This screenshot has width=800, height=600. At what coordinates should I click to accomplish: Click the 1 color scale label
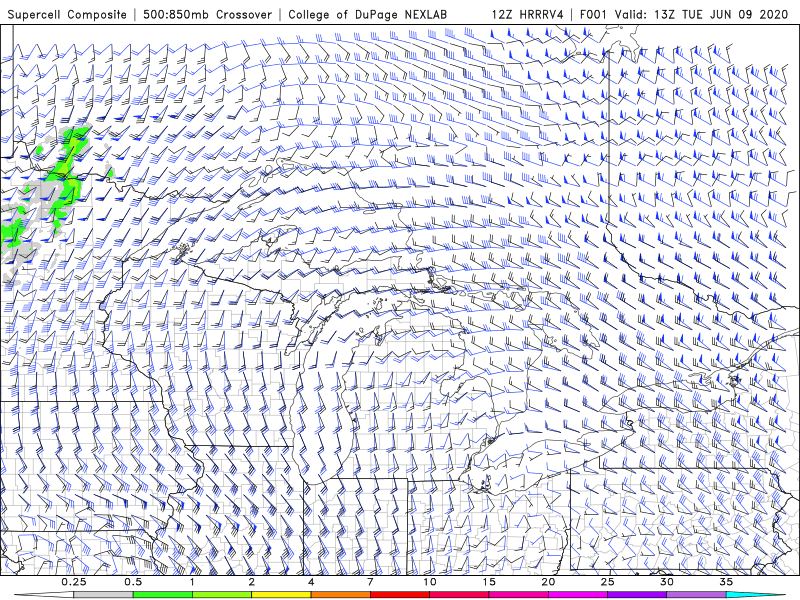pos(192,582)
